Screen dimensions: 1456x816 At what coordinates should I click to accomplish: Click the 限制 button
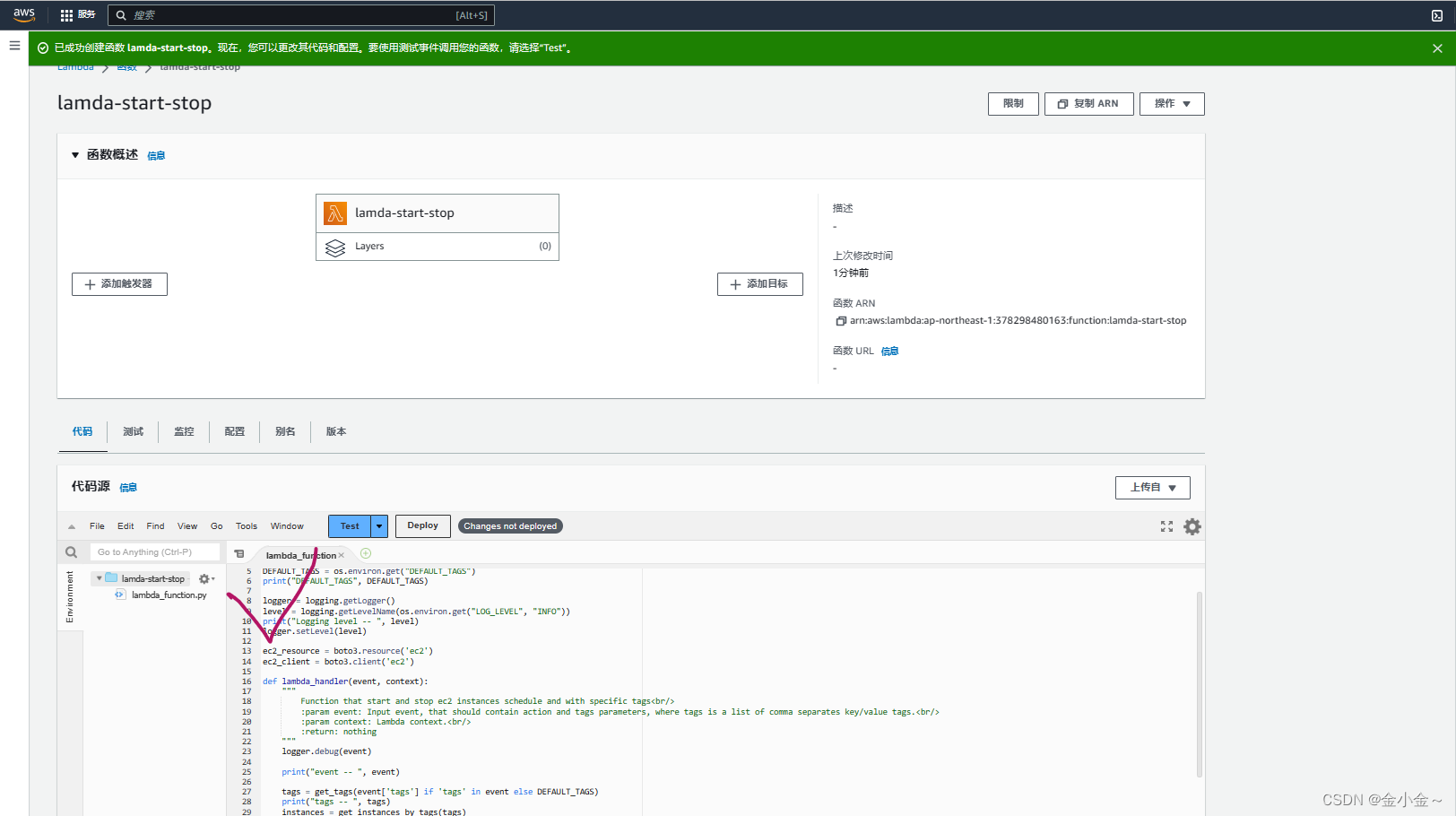coord(1013,104)
